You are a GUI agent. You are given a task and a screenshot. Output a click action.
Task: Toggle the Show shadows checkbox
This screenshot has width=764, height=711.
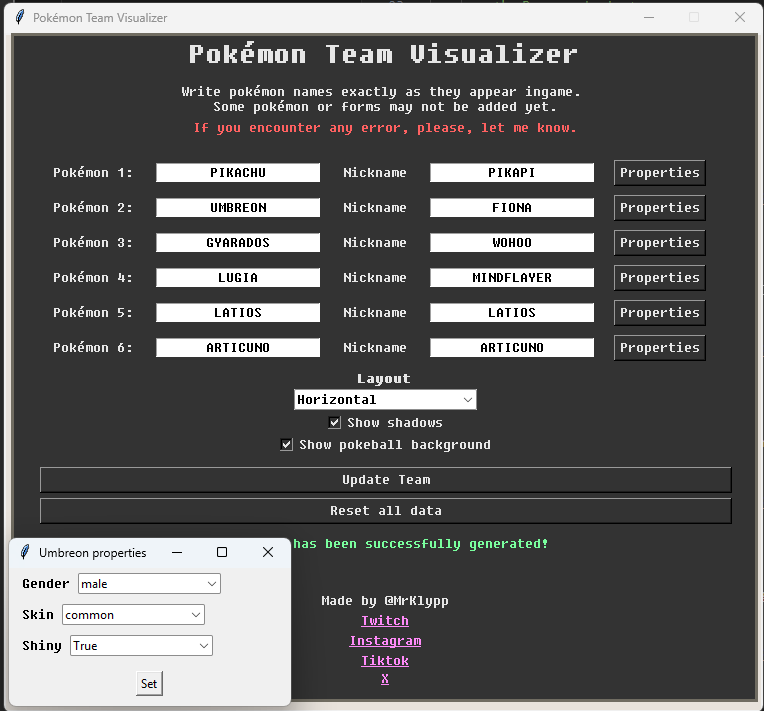pos(334,423)
